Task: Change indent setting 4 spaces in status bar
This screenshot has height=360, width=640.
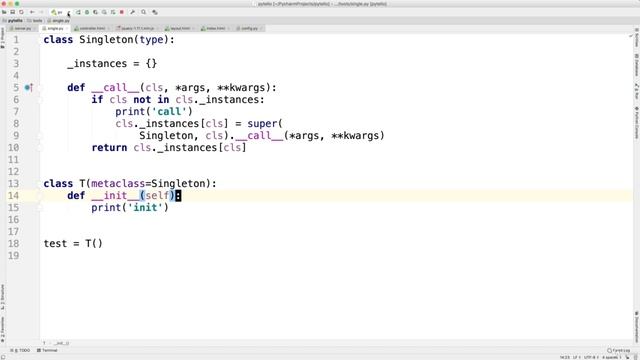Action: (x=611, y=357)
